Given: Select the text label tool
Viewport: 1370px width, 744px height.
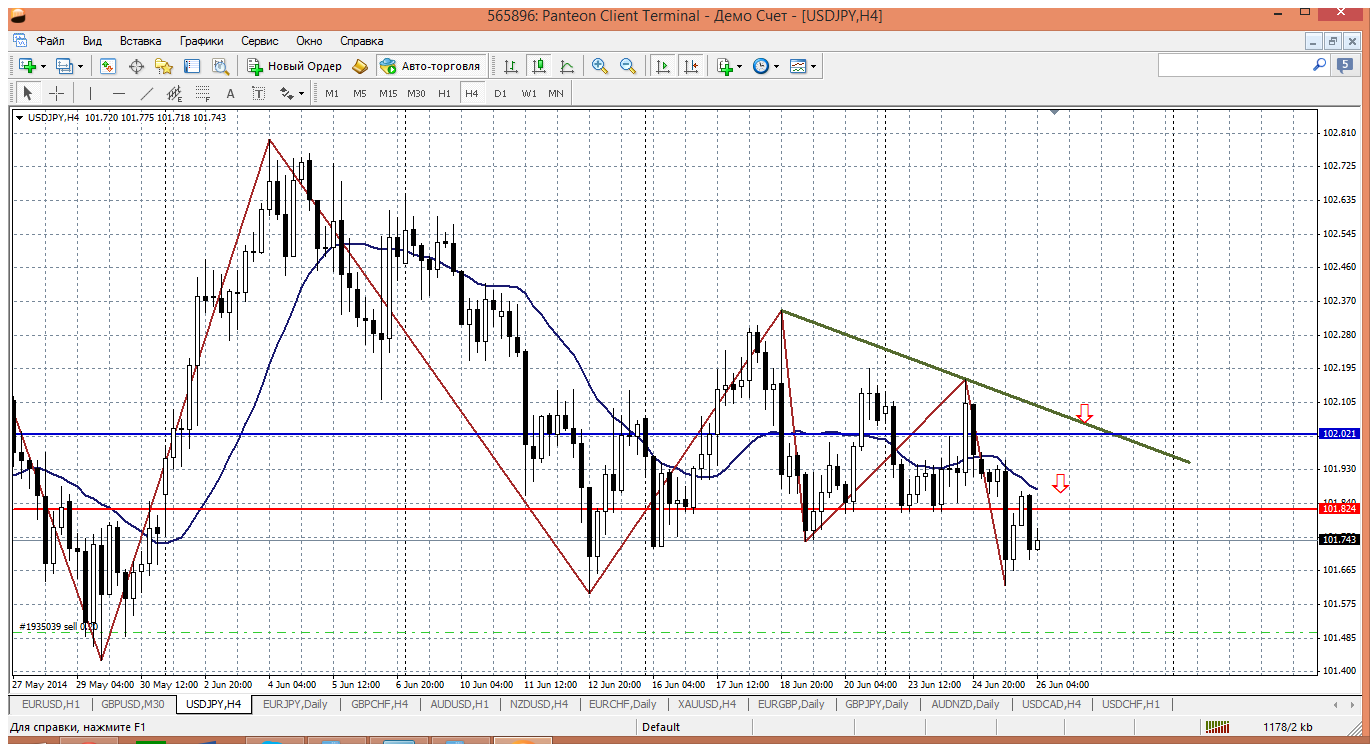Looking at the screenshot, I should click(258, 93).
